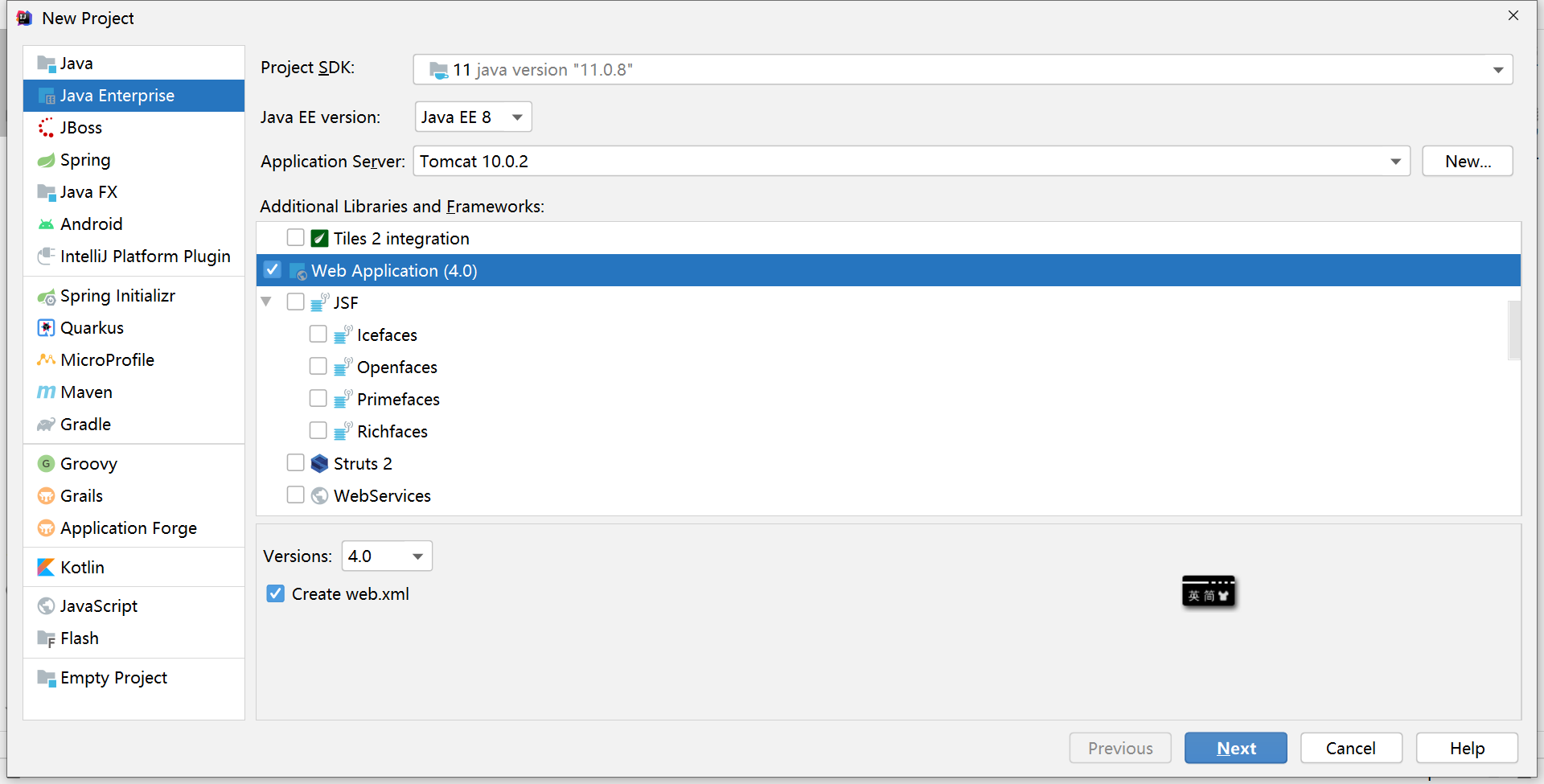Select the MicroProfile icon
The image size is (1544, 784).
click(x=47, y=360)
